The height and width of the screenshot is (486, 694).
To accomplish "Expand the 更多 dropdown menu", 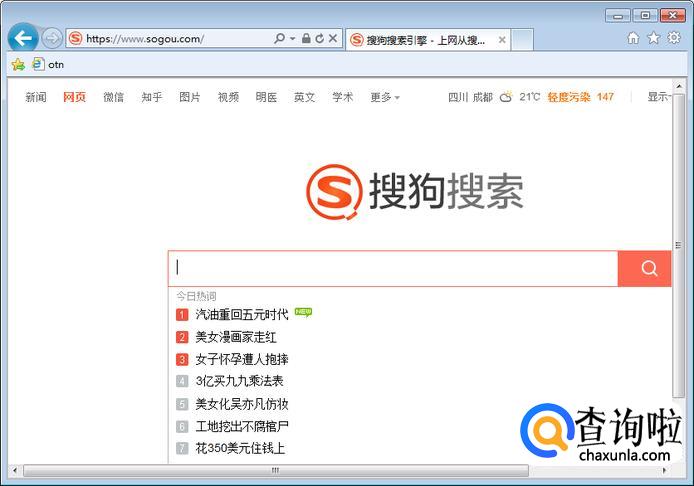I will click(385, 97).
